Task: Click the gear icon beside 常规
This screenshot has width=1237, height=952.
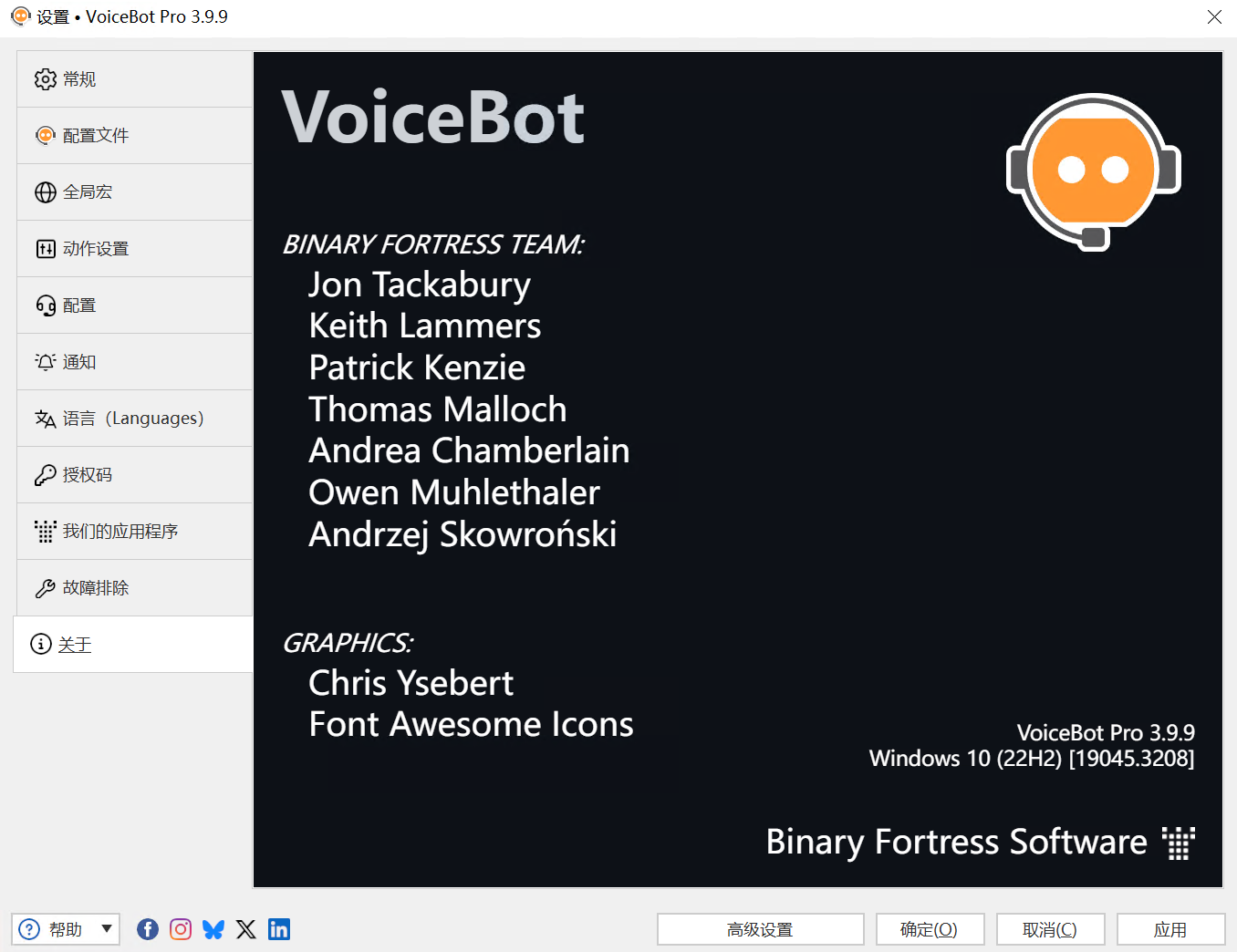Action: click(x=46, y=79)
